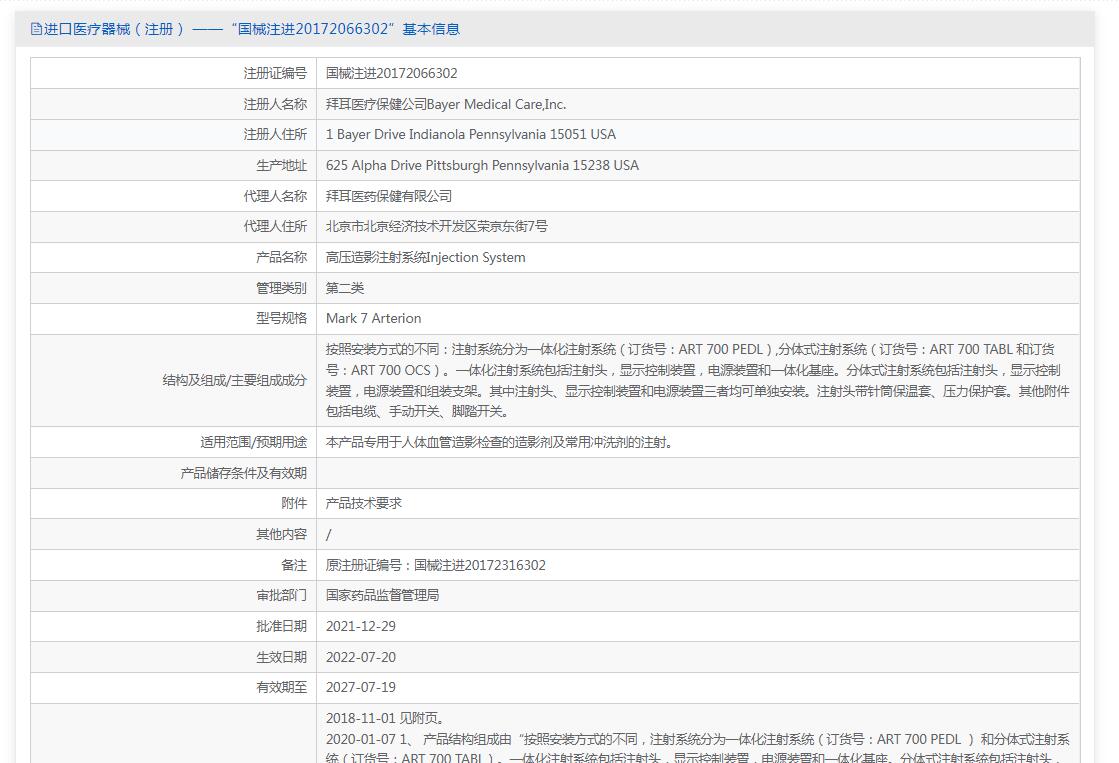Select approving department 国家药品监督管理局
The height and width of the screenshot is (763, 1119).
click(383, 596)
